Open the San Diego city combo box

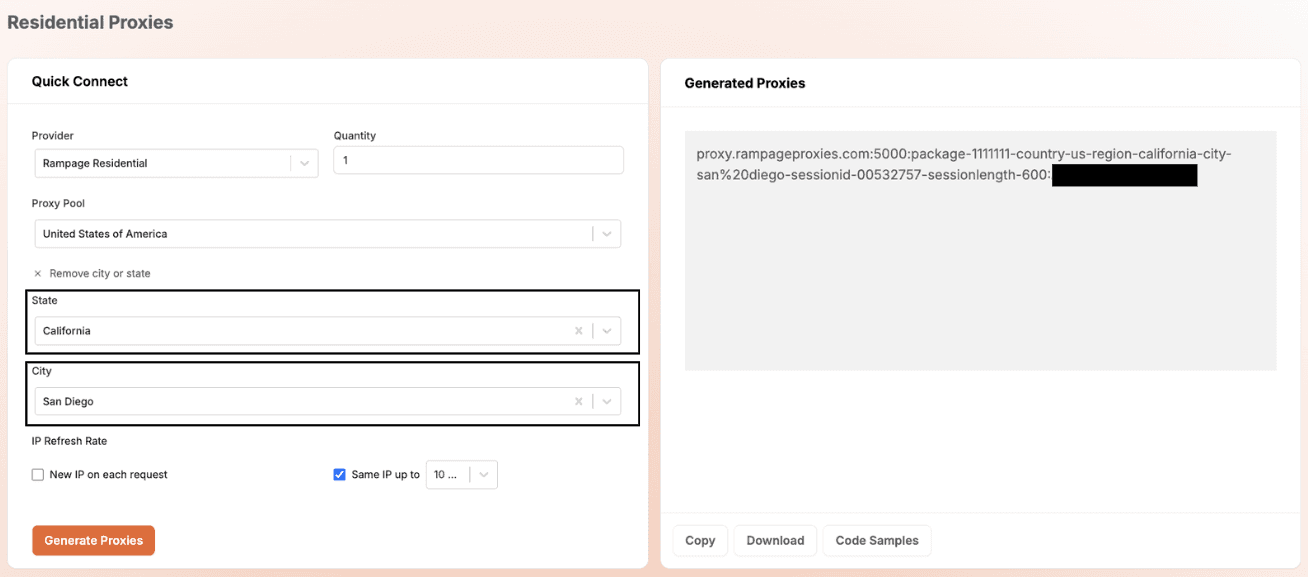(328, 402)
